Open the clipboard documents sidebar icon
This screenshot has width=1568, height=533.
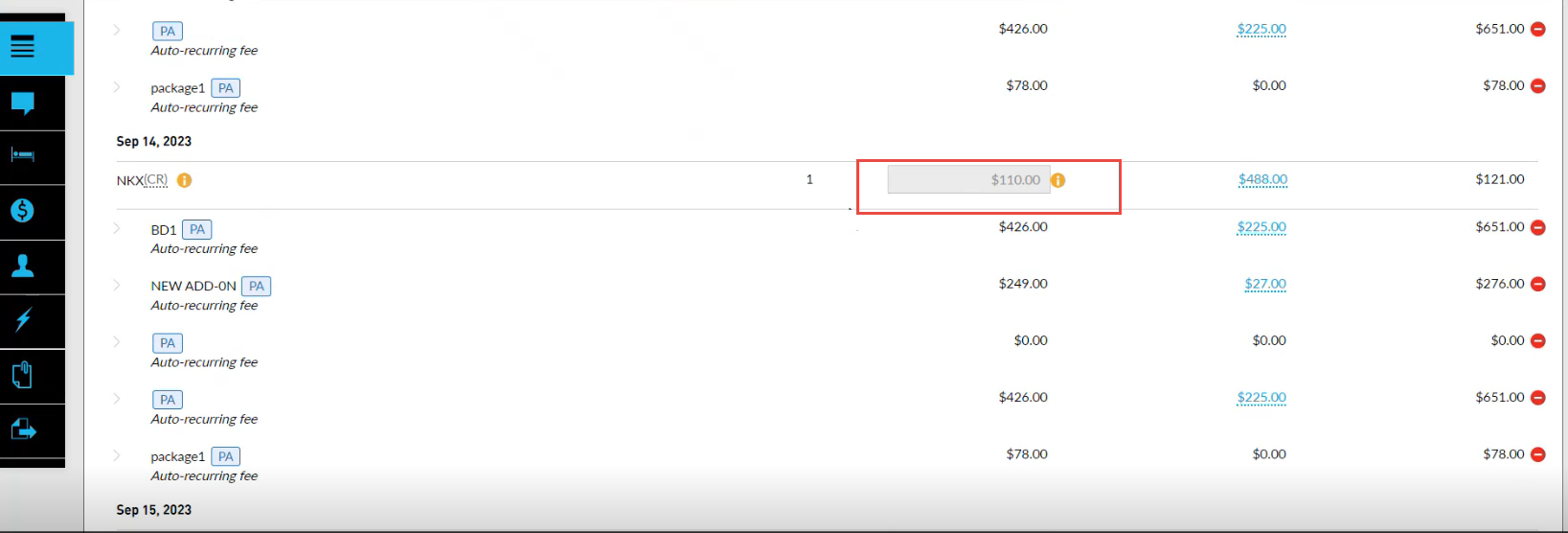click(x=23, y=375)
